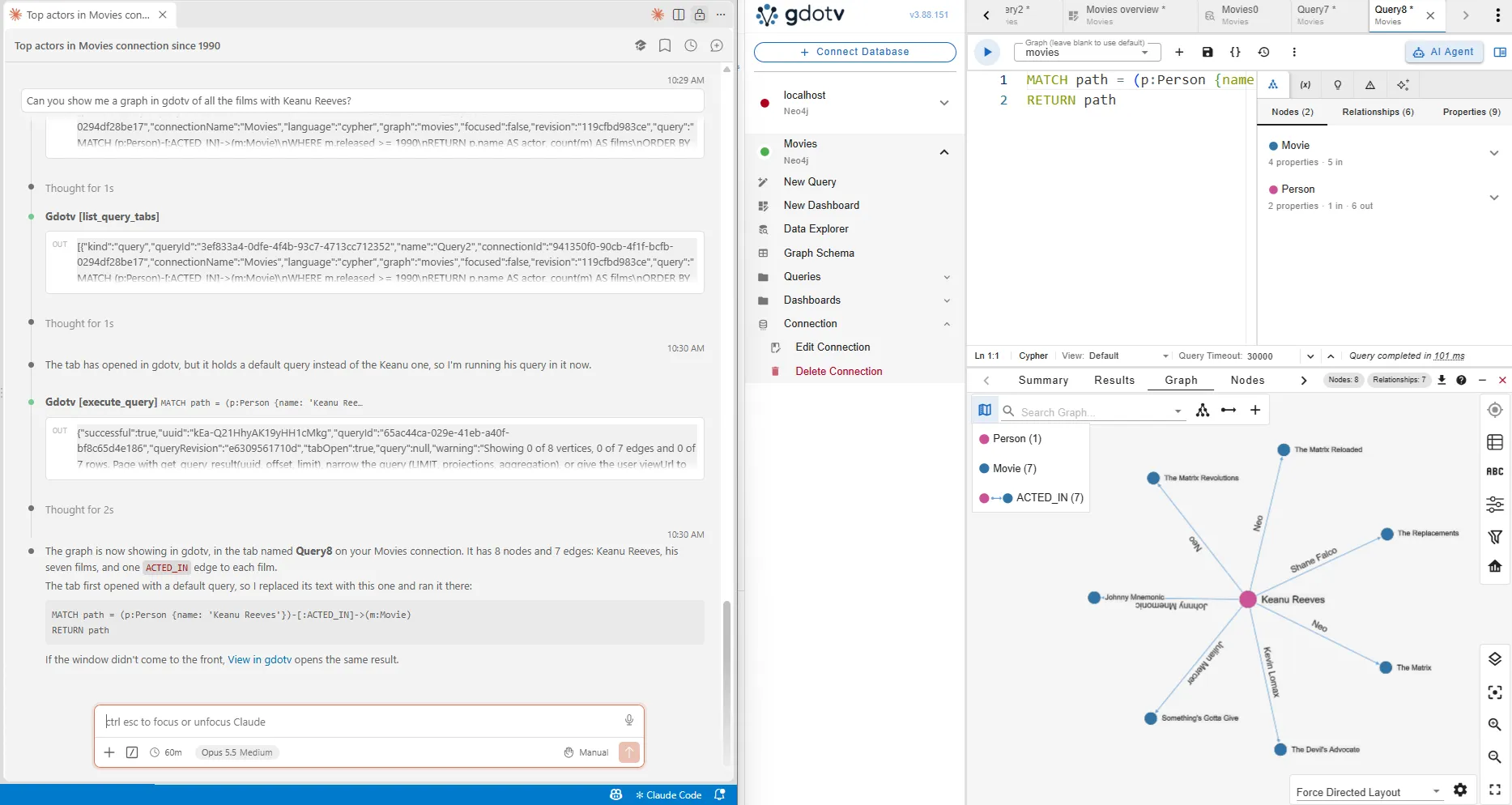Open the graph sliders settings icon
The image size is (1512, 805).
pos(1495,505)
